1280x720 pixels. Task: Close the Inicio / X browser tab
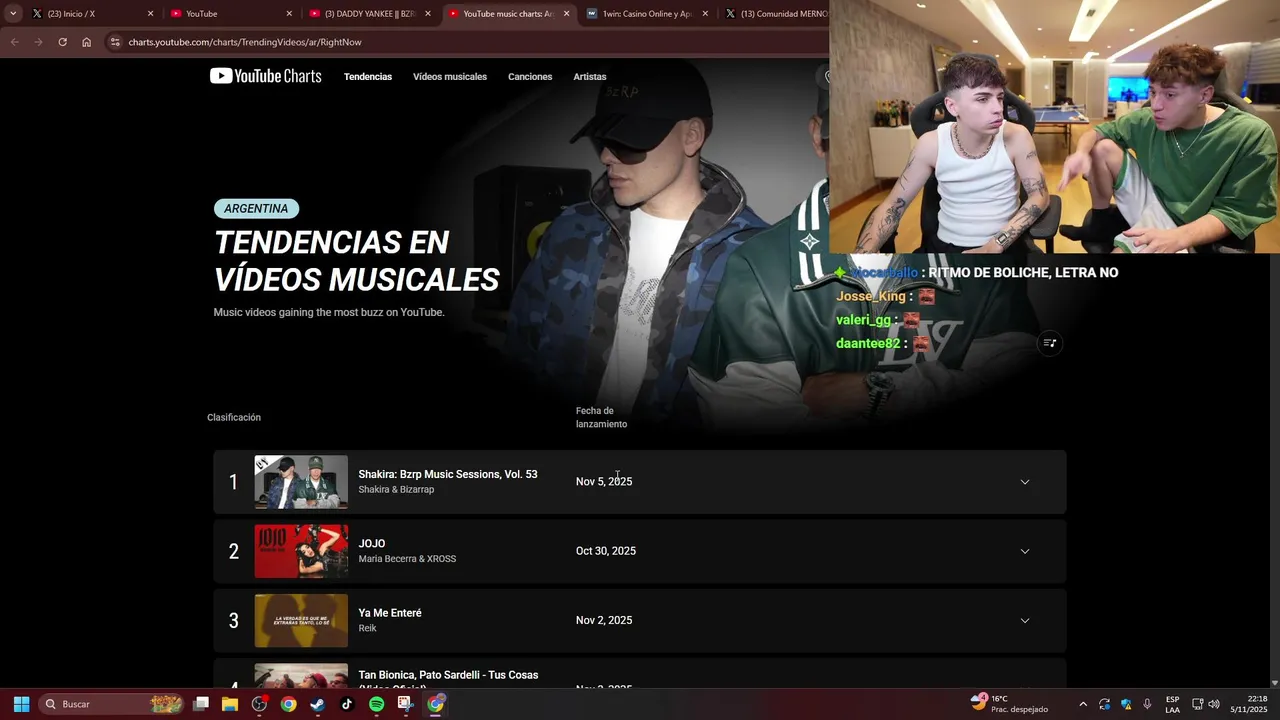pyautogui.click(x=151, y=14)
